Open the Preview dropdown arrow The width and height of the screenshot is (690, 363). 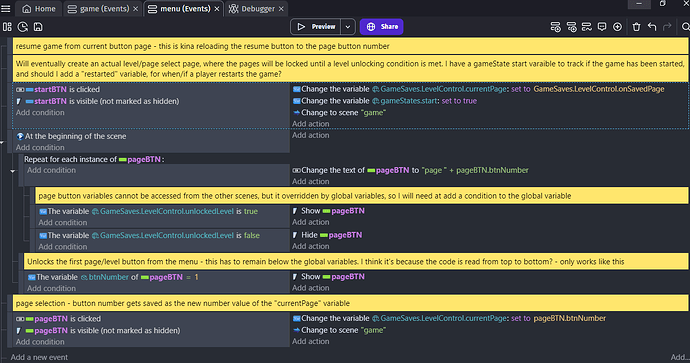(348, 27)
